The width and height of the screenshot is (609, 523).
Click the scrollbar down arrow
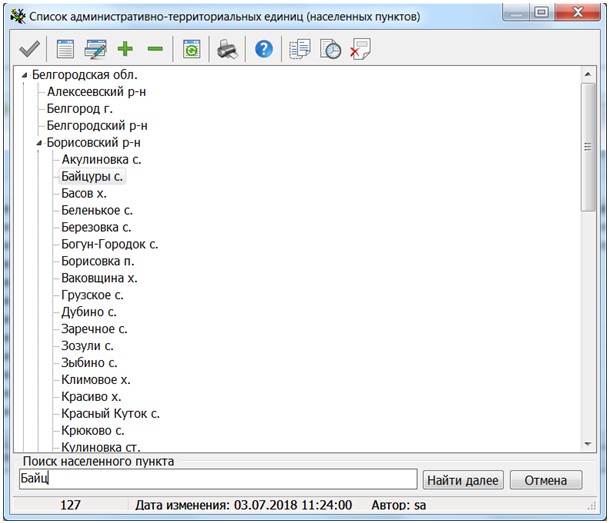tap(589, 443)
